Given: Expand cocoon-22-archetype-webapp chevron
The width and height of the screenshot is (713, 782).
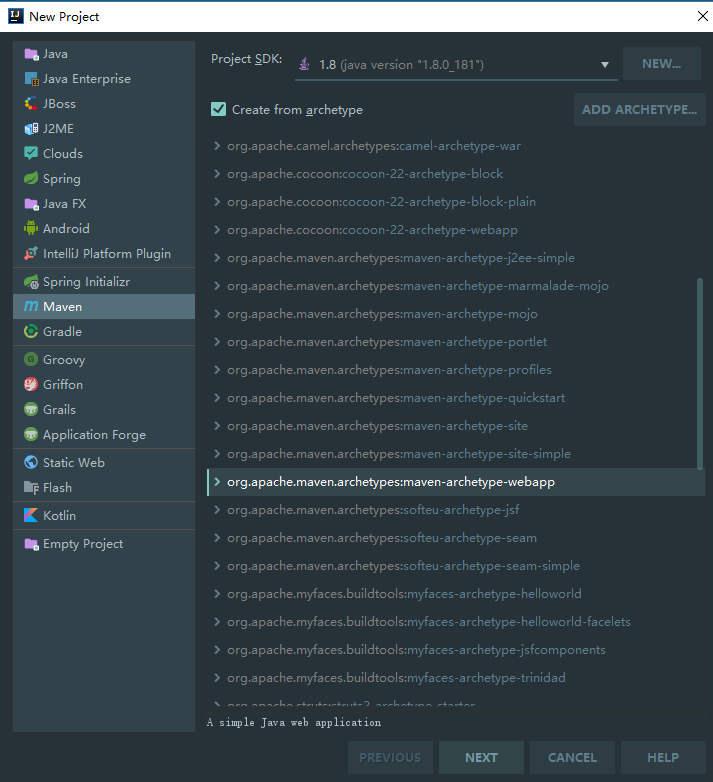Looking at the screenshot, I should (x=217, y=229).
